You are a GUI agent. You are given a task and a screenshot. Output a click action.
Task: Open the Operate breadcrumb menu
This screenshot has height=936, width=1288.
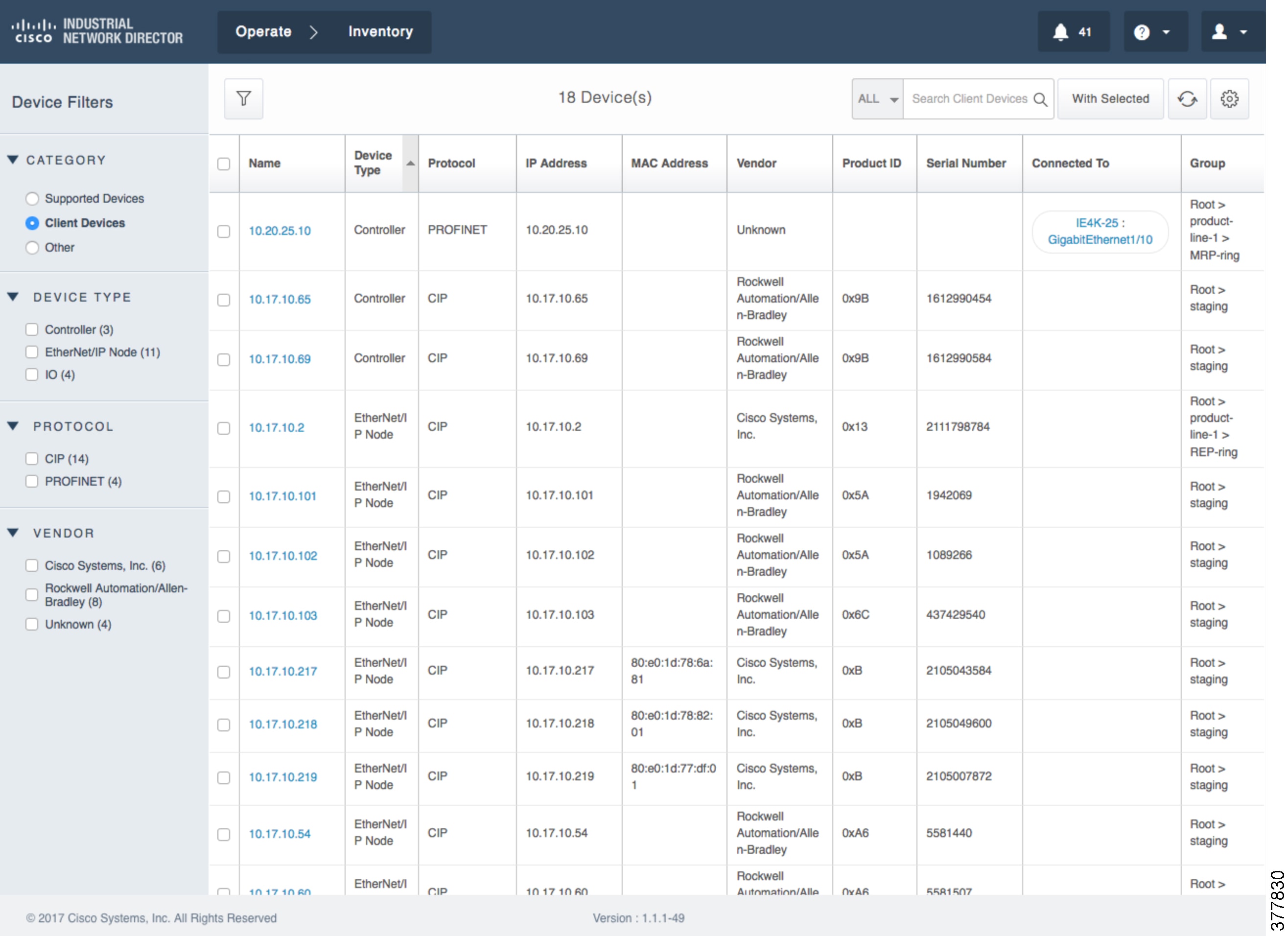click(x=263, y=32)
